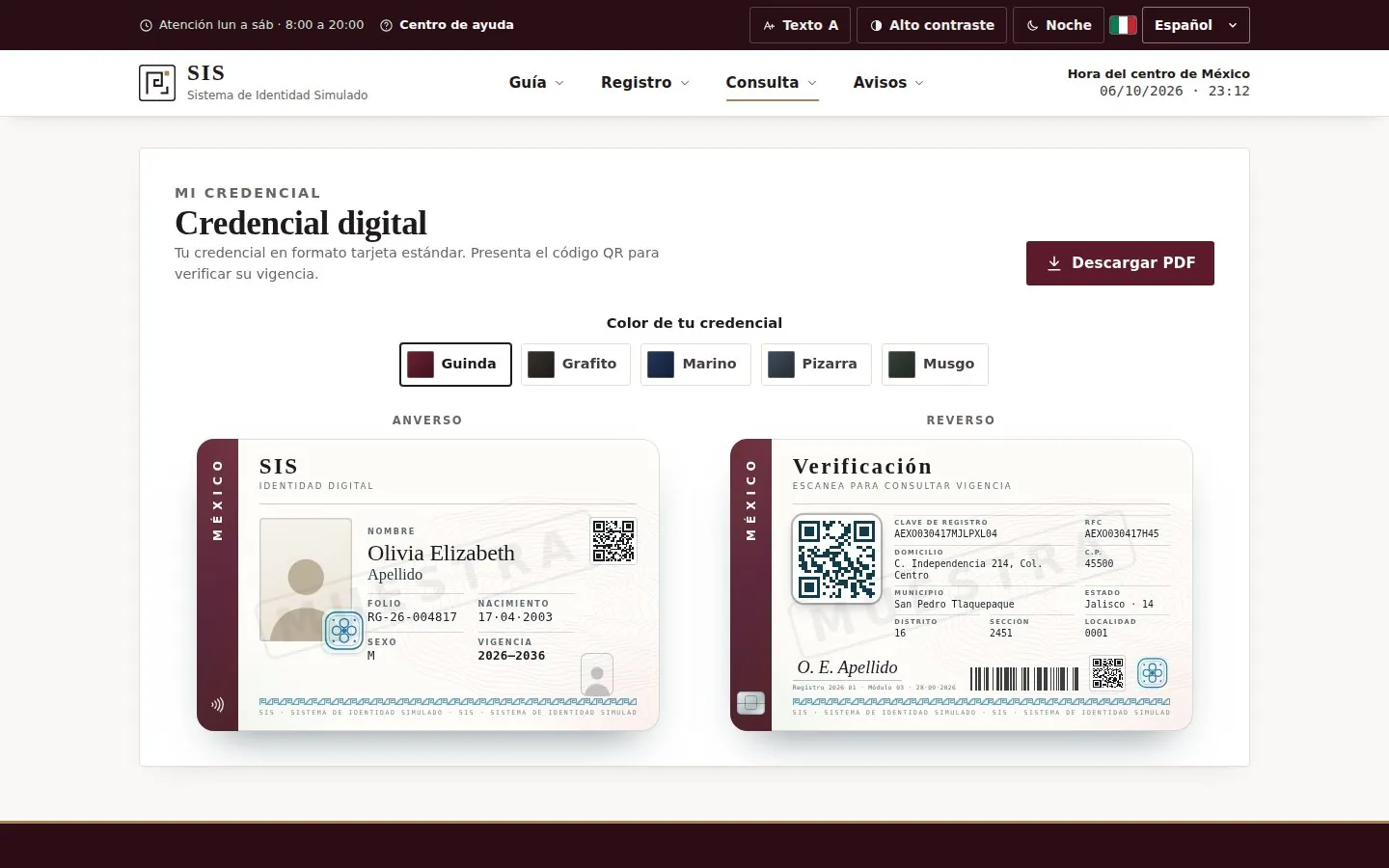Expand the Consulta menu chevron
The image size is (1389, 868).
coord(812,83)
